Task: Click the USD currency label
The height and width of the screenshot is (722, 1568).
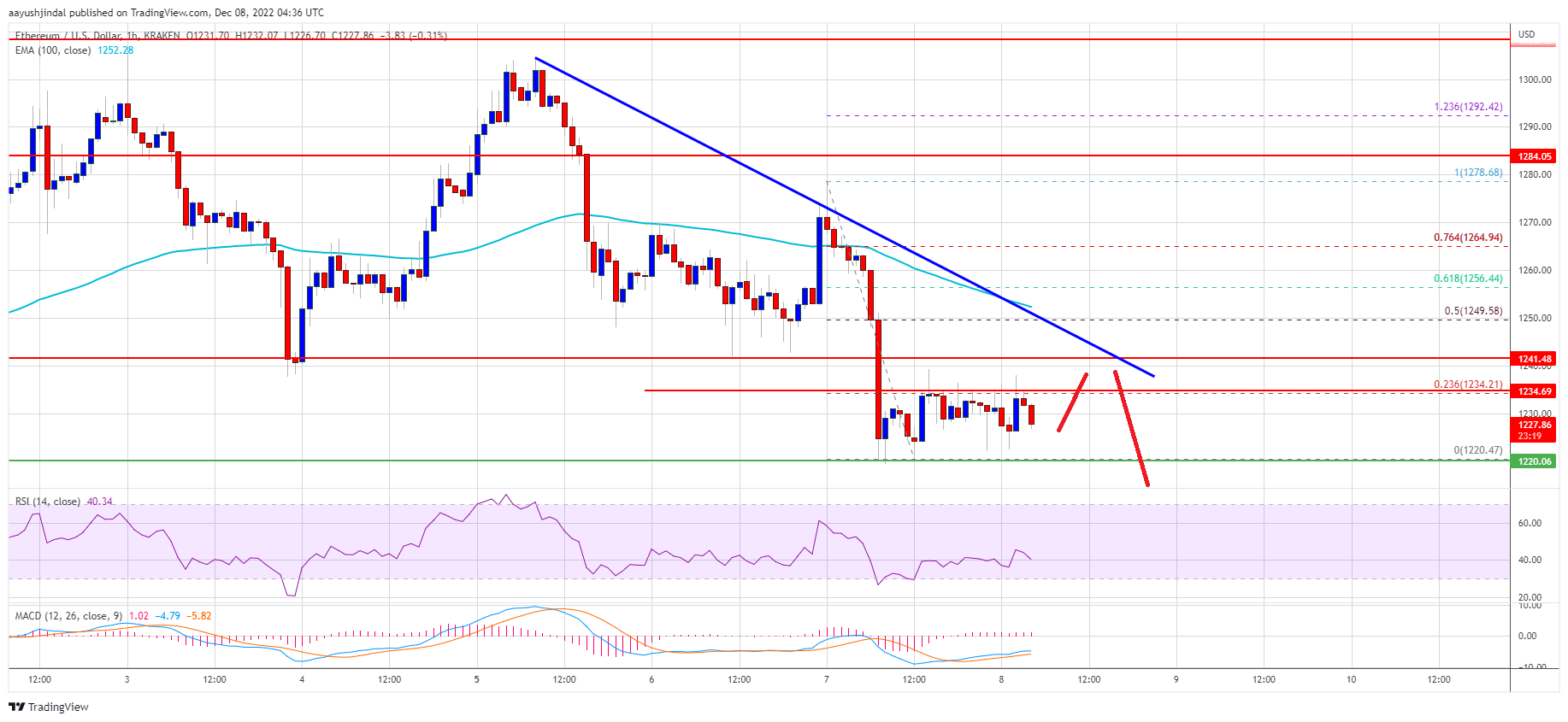Action: click(x=1526, y=35)
